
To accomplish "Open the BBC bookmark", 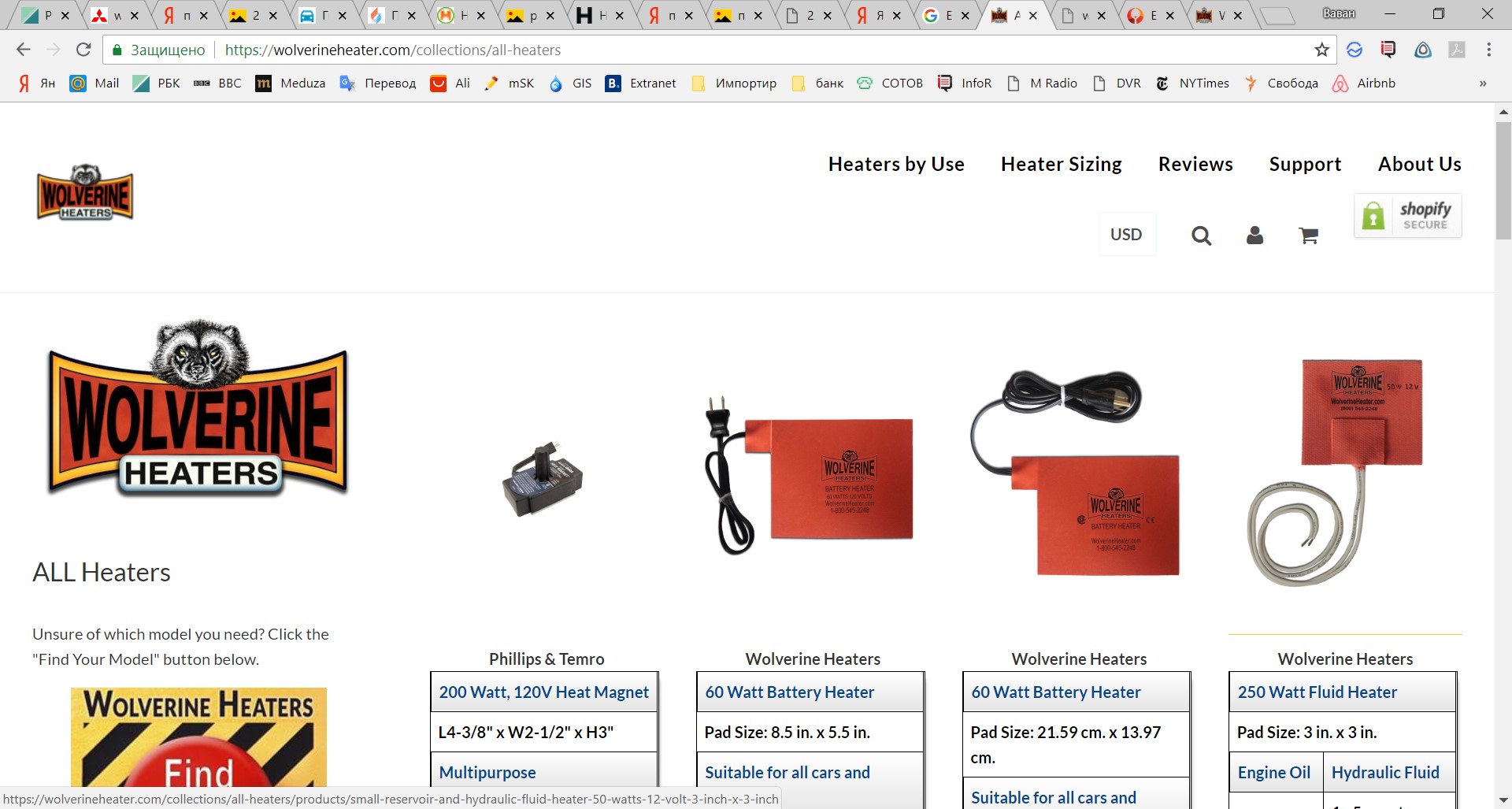I will coord(217,83).
